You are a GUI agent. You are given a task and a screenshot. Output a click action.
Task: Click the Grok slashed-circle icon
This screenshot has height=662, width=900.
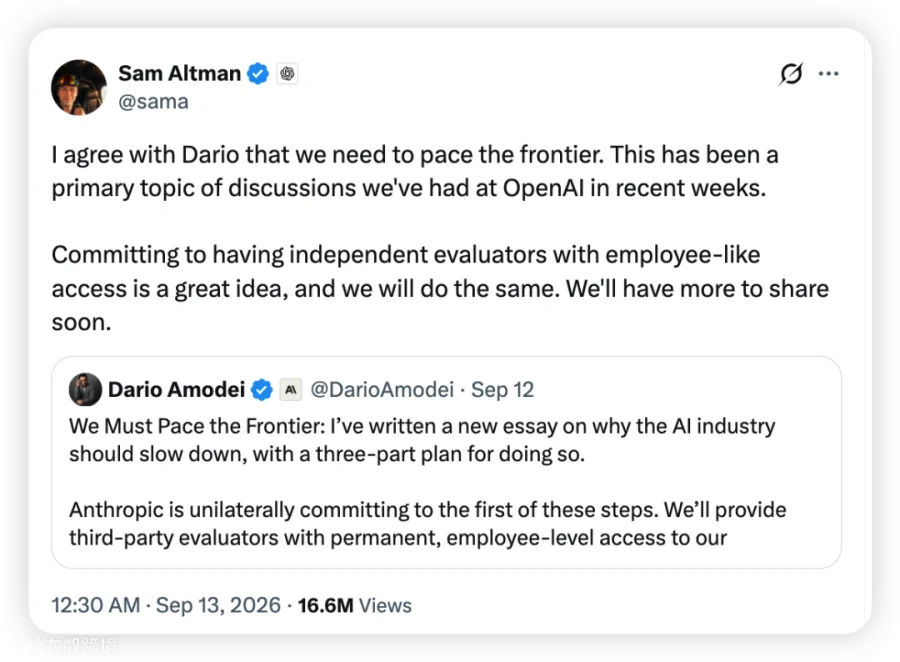791,73
